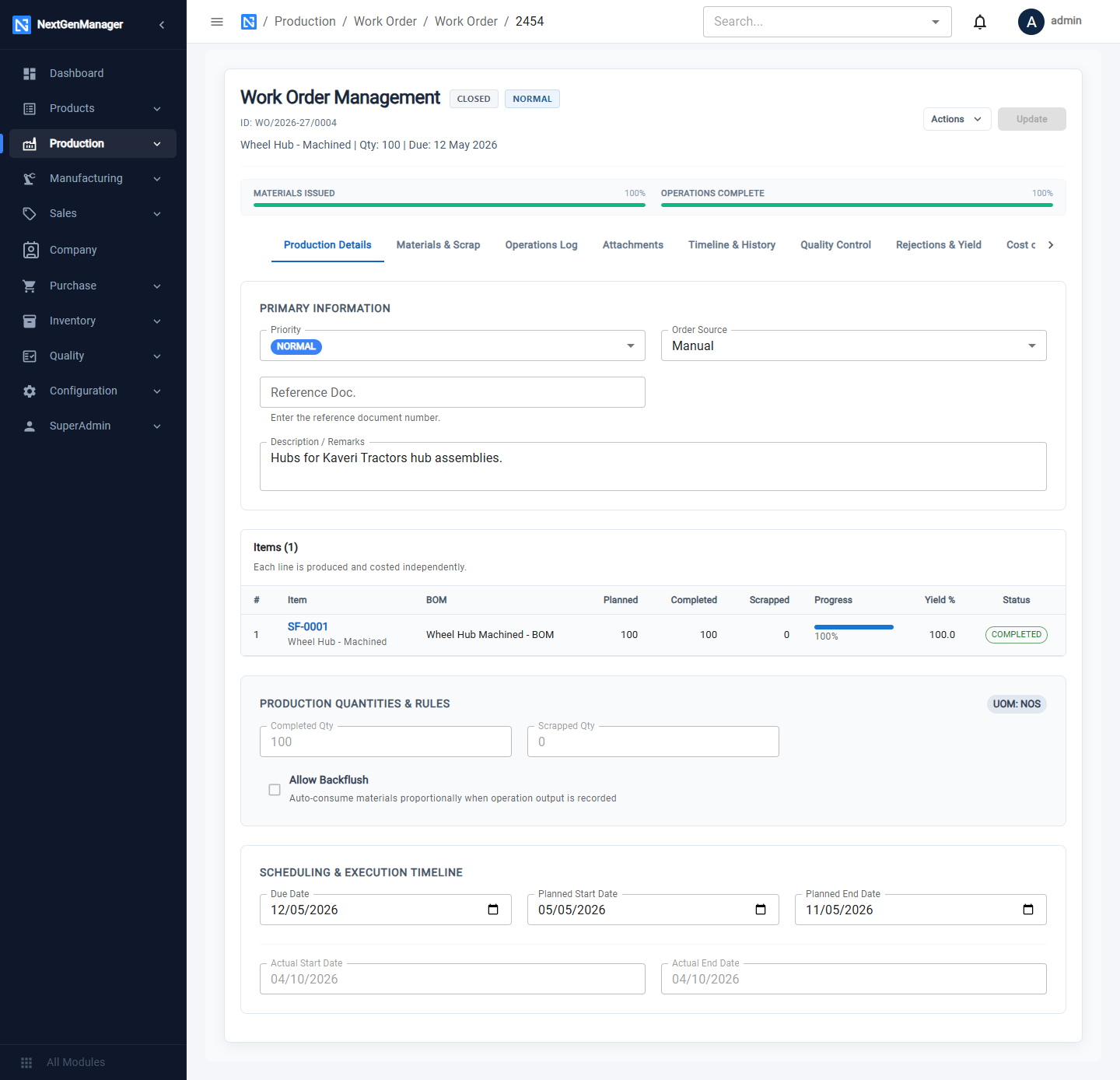Expand the Manufacturing sidebar submenu
Screen dimensions: 1120x1080
point(157,178)
